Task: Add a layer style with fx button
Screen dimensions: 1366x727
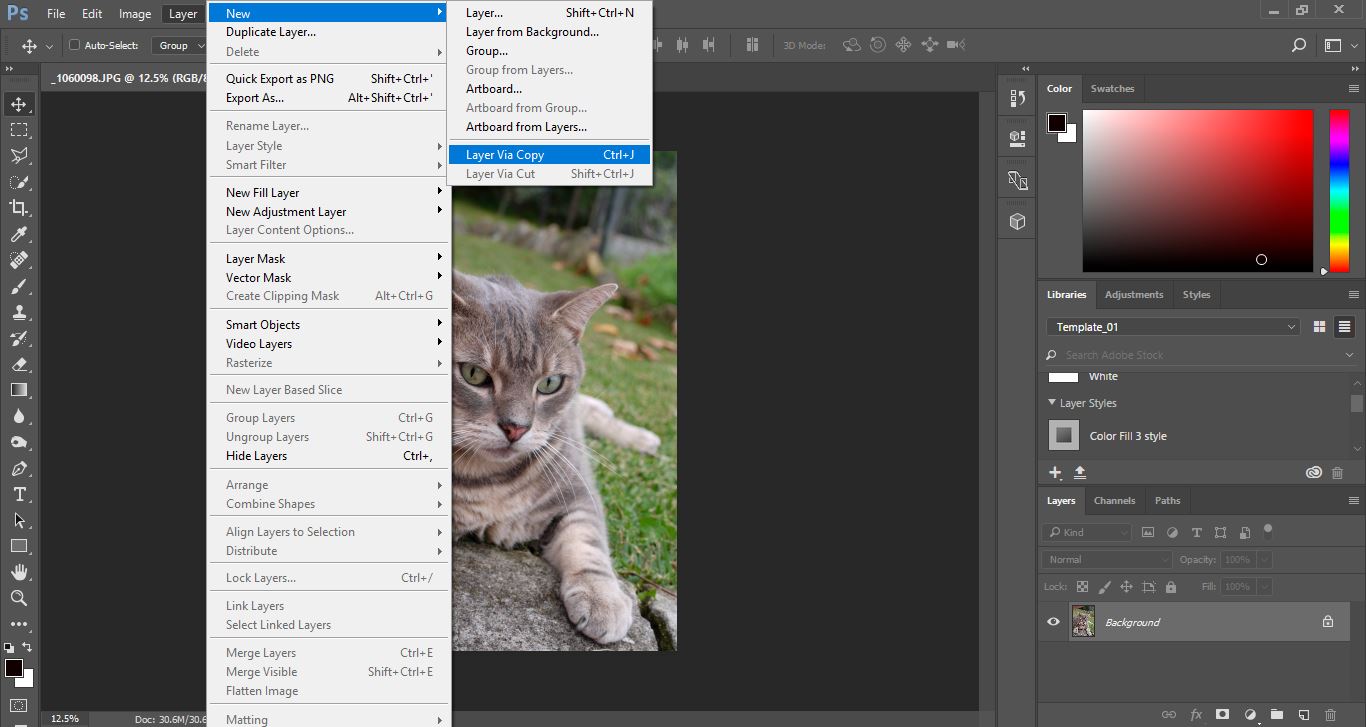Action: tap(1196, 714)
